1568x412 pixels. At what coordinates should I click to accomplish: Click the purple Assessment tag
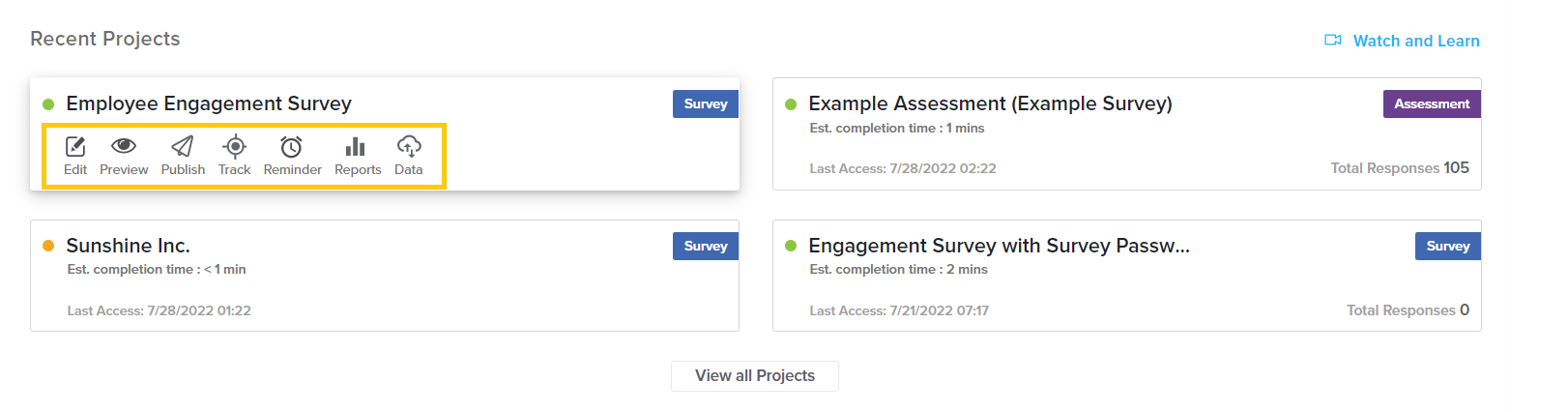[x=1432, y=103]
